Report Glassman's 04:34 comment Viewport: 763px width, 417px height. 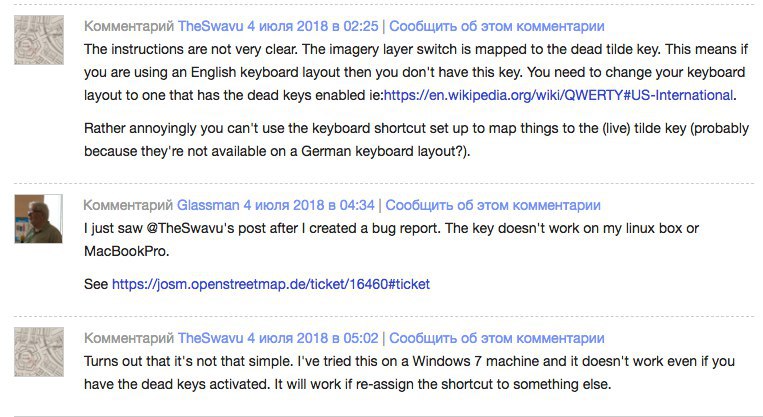coord(493,205)
